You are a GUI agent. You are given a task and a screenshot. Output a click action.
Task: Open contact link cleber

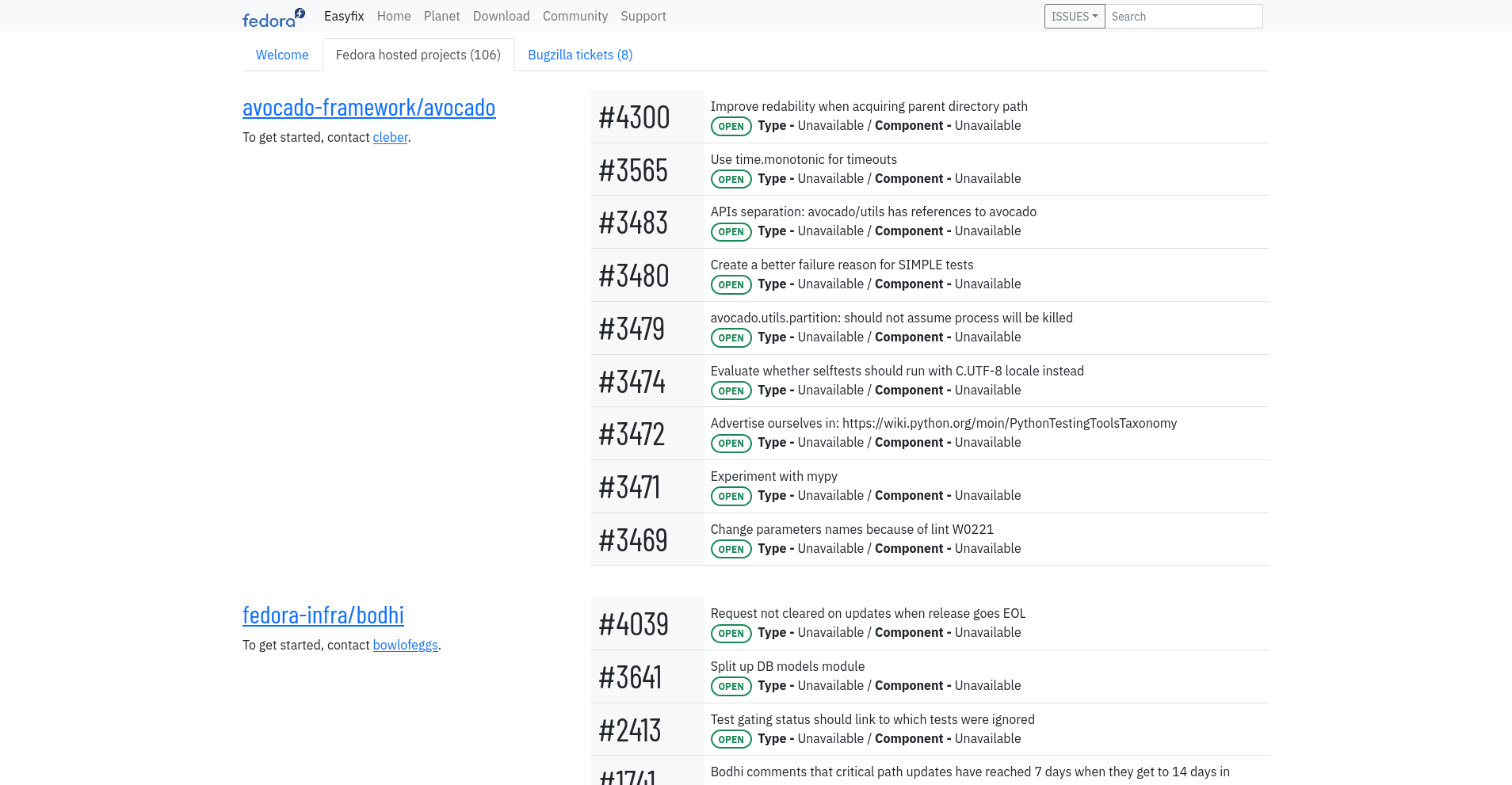click(391, 137)
